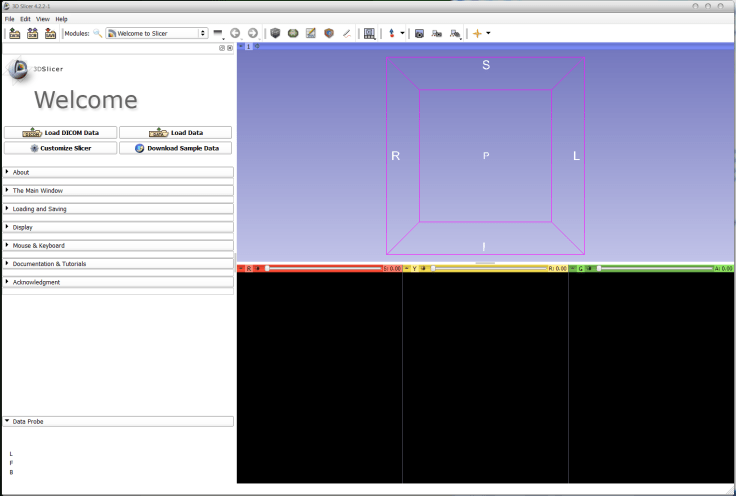
Task: Click the scene view capture icon
Action: (x=437, y=33)
